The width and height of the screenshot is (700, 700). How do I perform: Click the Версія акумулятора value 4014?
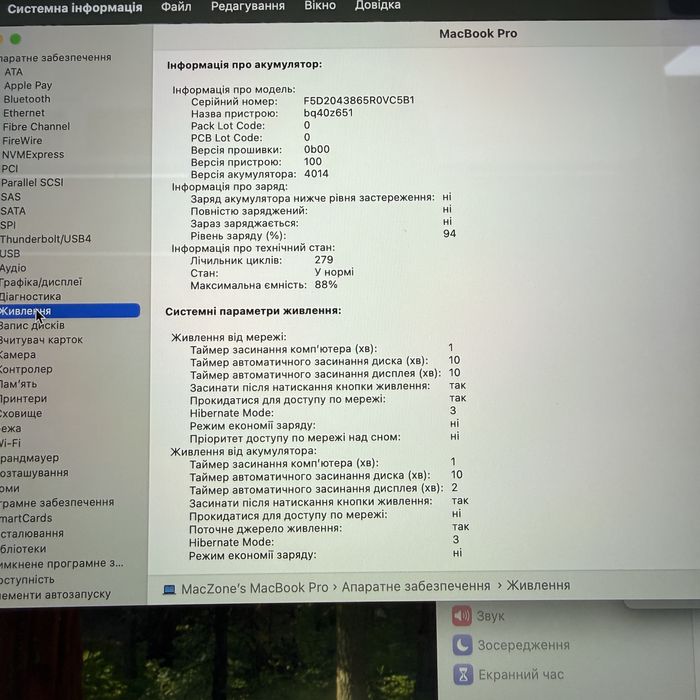click(316, 174)
